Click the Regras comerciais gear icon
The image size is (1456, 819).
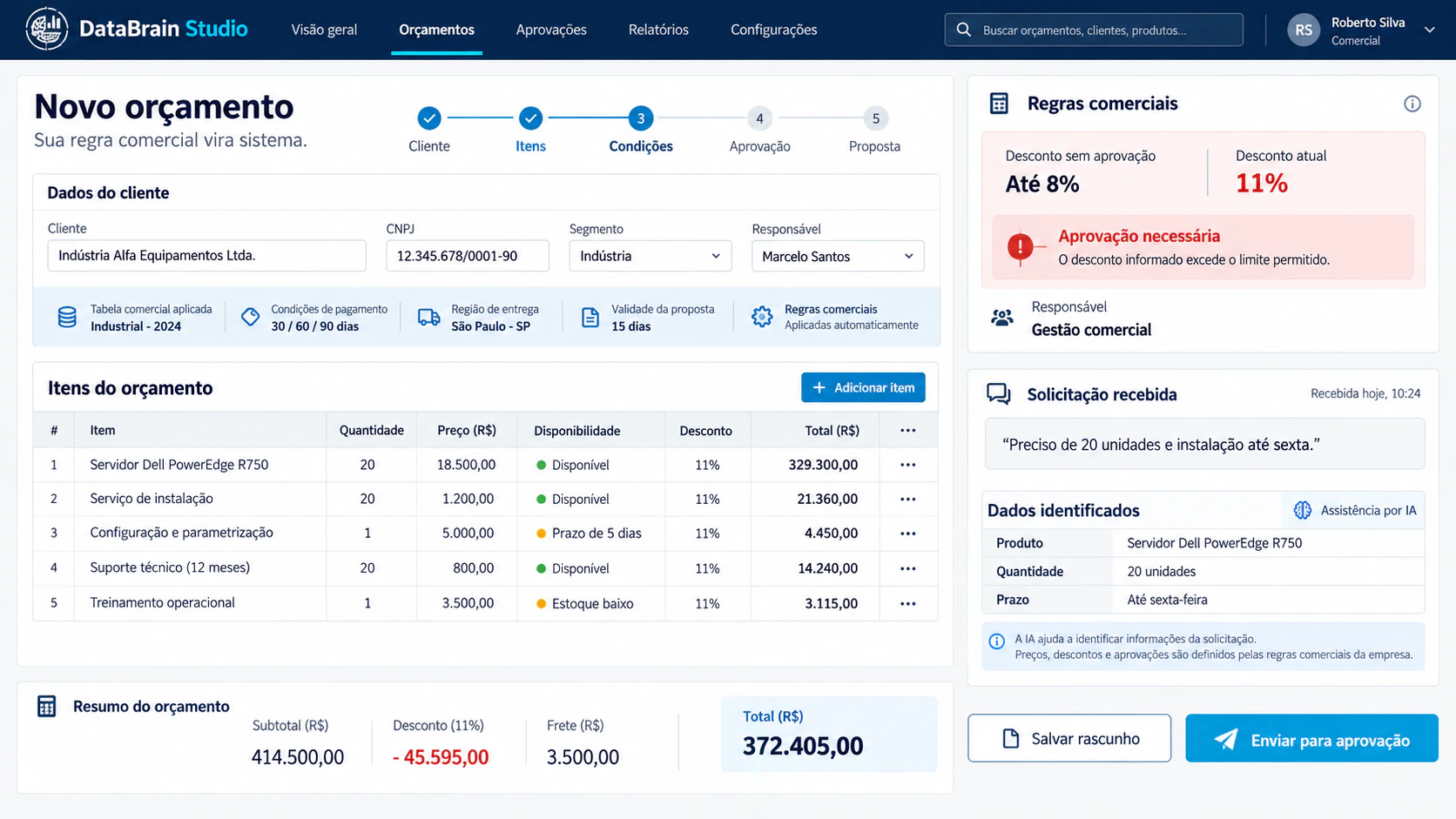pos(762,317)
